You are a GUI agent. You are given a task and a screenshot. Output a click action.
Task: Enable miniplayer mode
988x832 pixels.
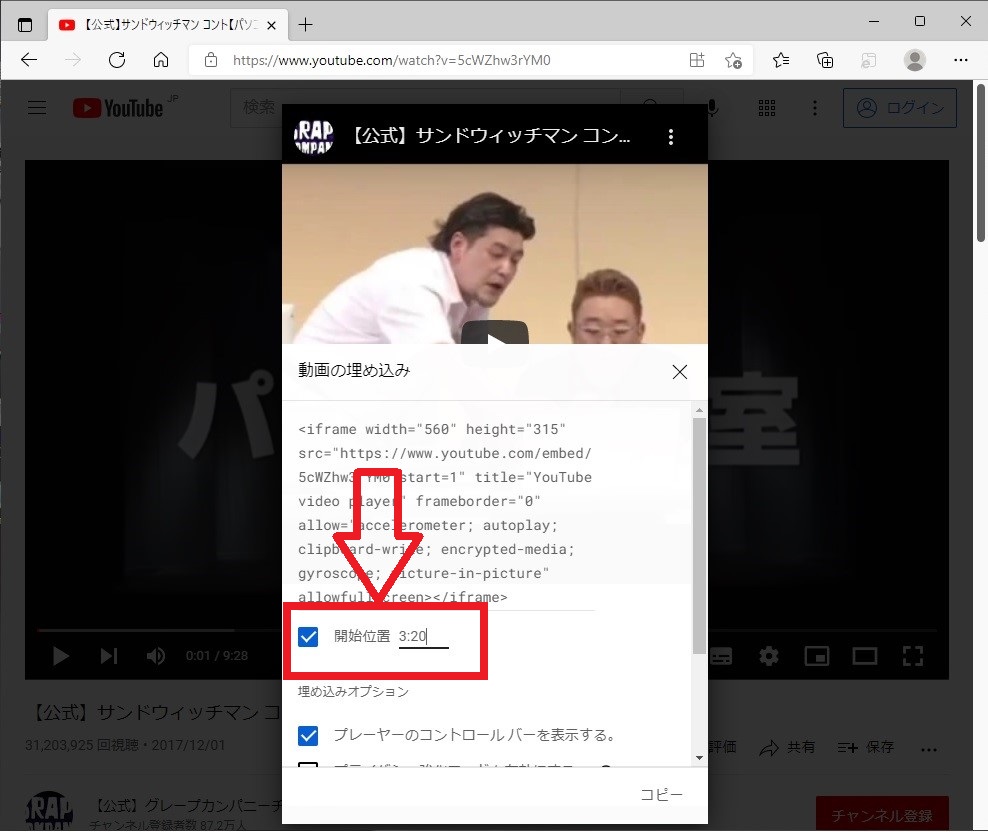click(x=817, y=656)
